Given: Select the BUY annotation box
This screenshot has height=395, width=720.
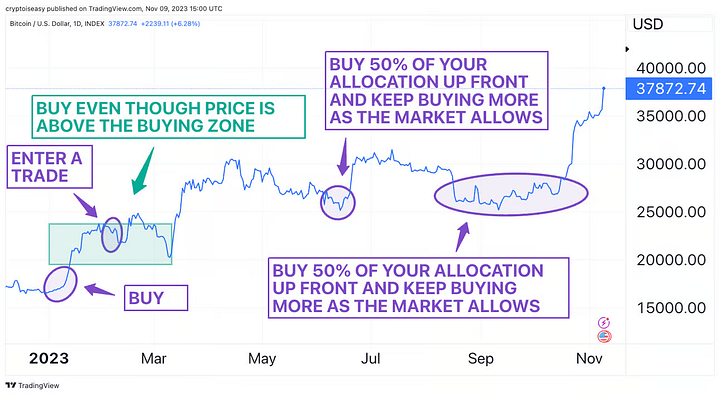Looking at the screenshot, I should (156, 298).
